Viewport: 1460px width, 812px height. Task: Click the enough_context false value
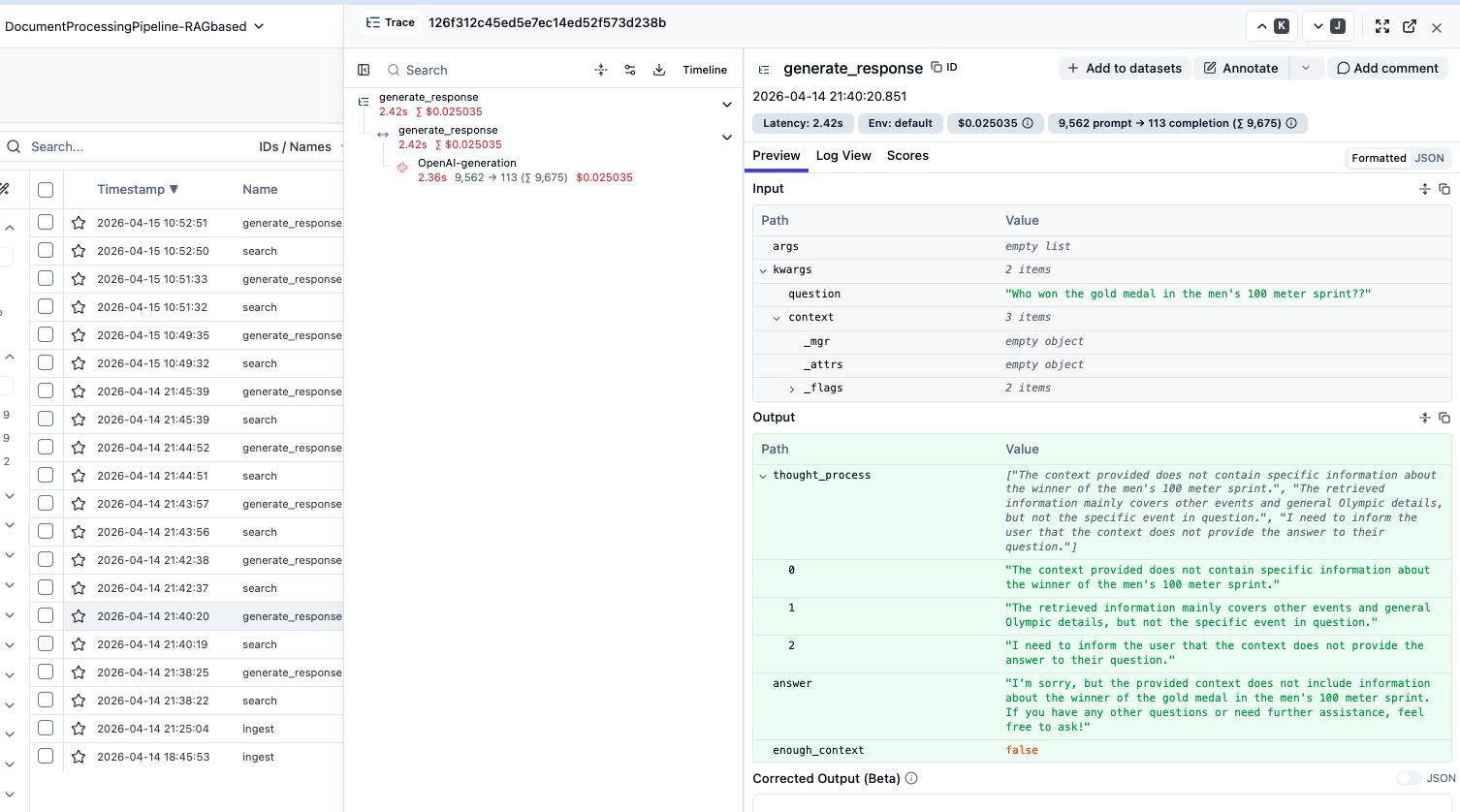coord(1022,750)
